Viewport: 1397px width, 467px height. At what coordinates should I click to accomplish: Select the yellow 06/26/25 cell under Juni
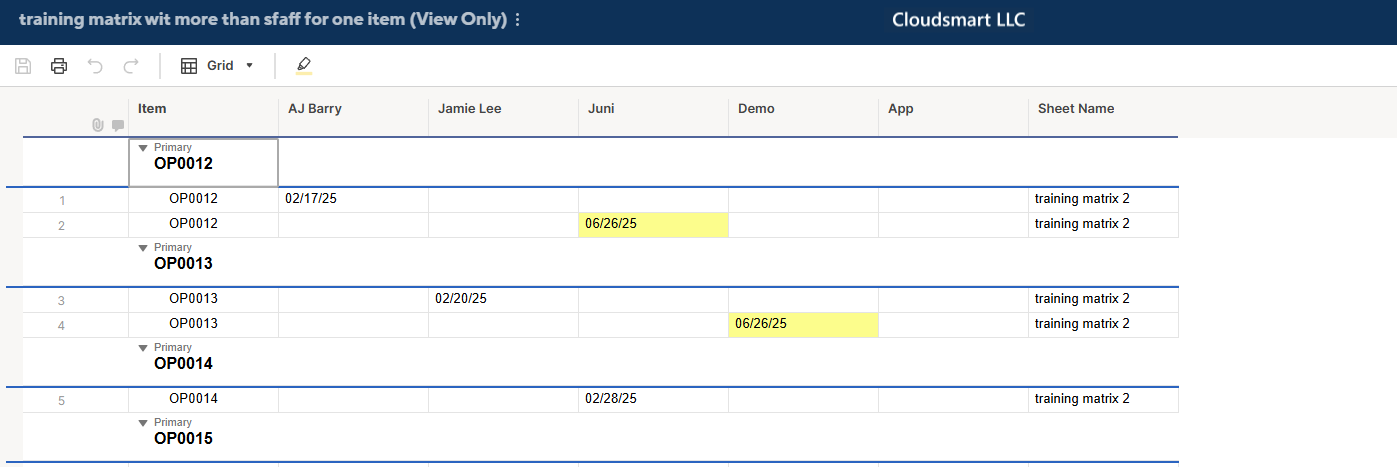click(x=653, y=224)
